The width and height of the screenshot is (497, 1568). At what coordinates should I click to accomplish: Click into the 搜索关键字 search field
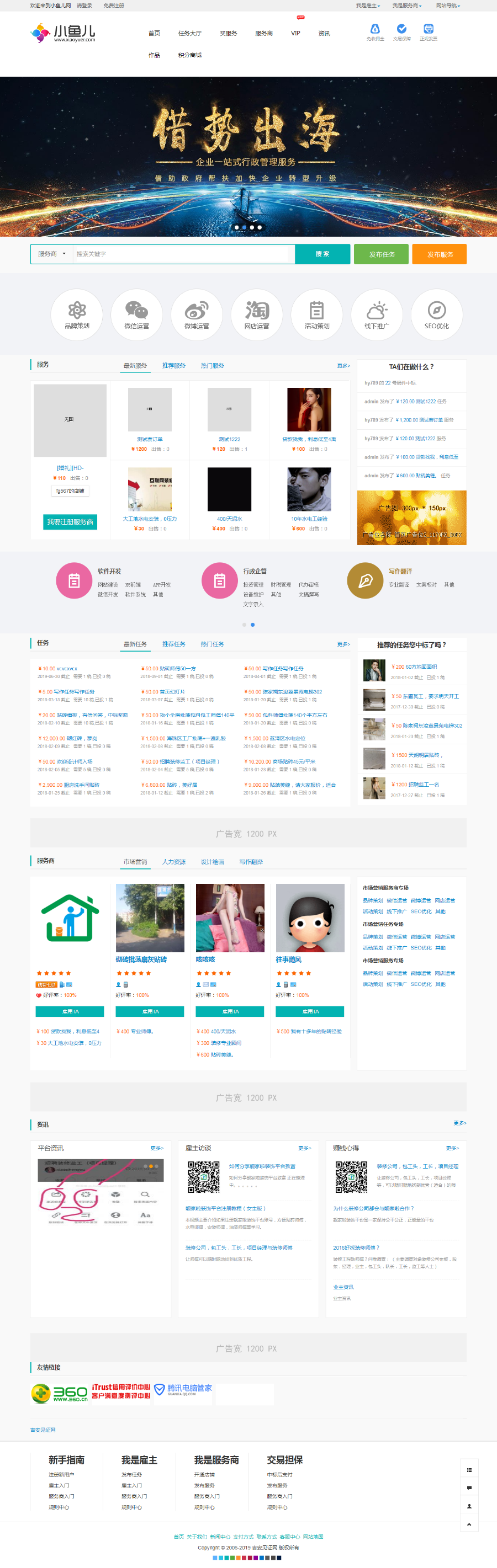pyautogui.click(x=181, y=254)
